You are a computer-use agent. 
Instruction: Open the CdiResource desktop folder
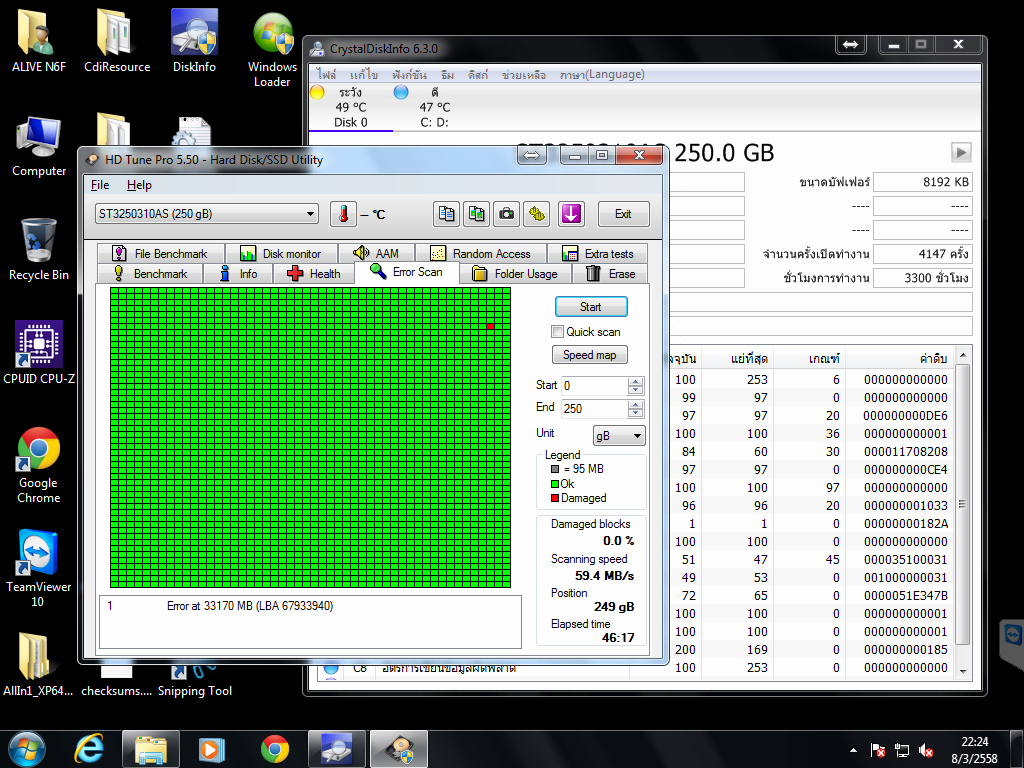coord(117,41)
